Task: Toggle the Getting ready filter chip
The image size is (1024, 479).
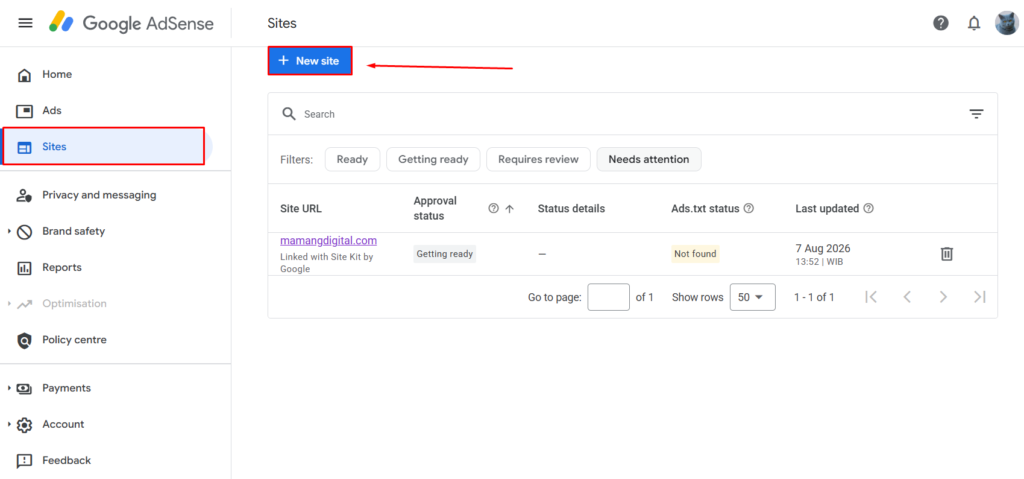Action: (x=433, y=159)
